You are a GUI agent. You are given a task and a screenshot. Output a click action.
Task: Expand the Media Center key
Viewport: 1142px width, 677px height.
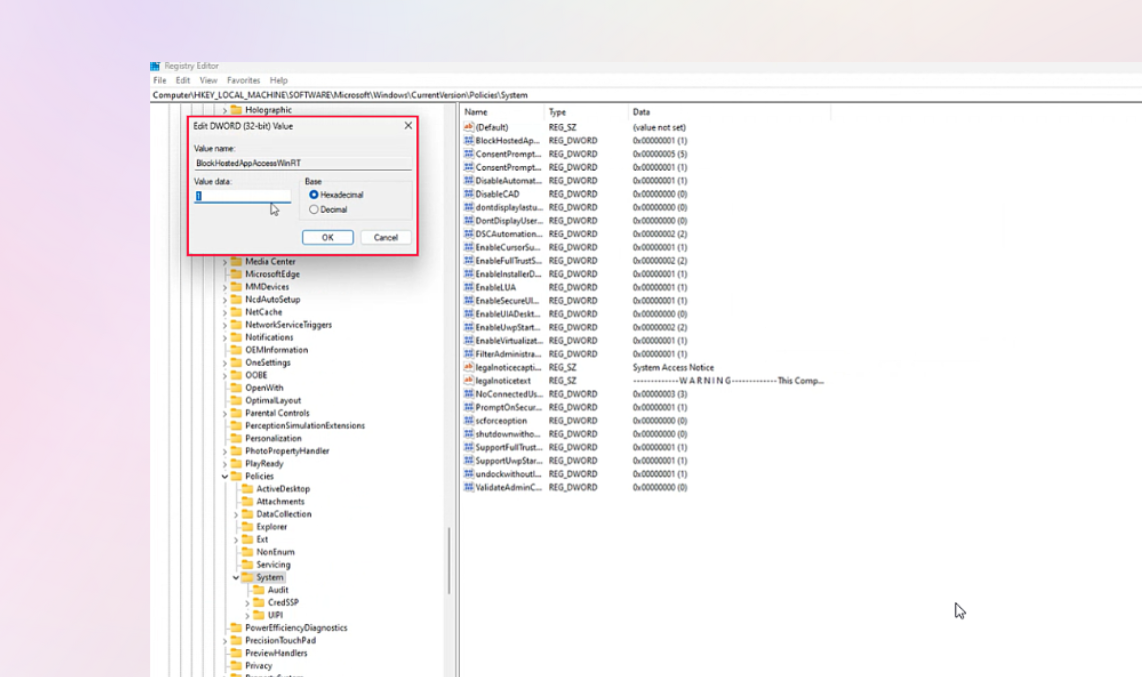tap(224, 261)
